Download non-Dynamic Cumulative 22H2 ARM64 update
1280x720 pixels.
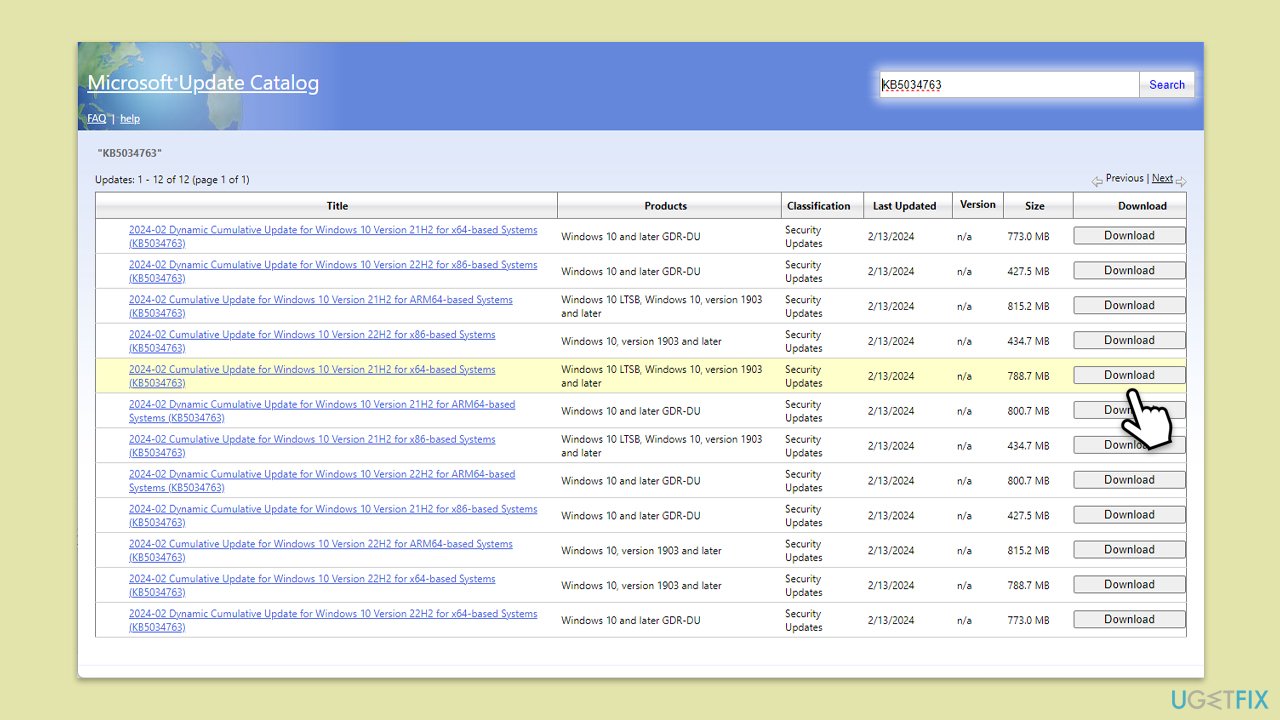coord(1129,550)
